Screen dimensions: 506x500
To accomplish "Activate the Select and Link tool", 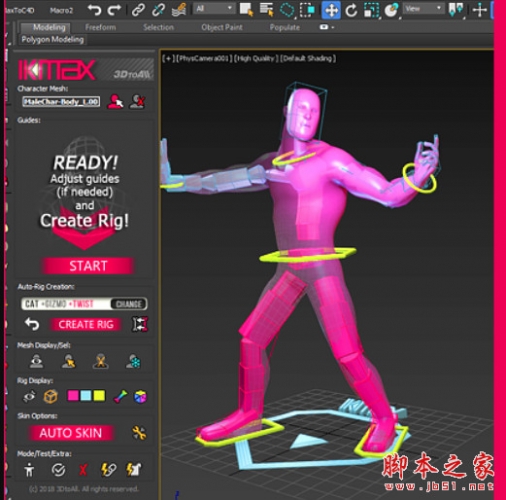I will [x=138, y=10].
